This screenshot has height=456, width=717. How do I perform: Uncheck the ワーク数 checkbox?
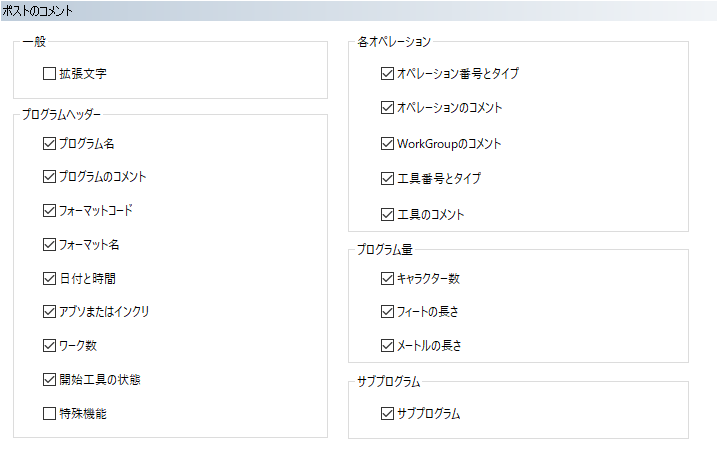coord(49,346)
